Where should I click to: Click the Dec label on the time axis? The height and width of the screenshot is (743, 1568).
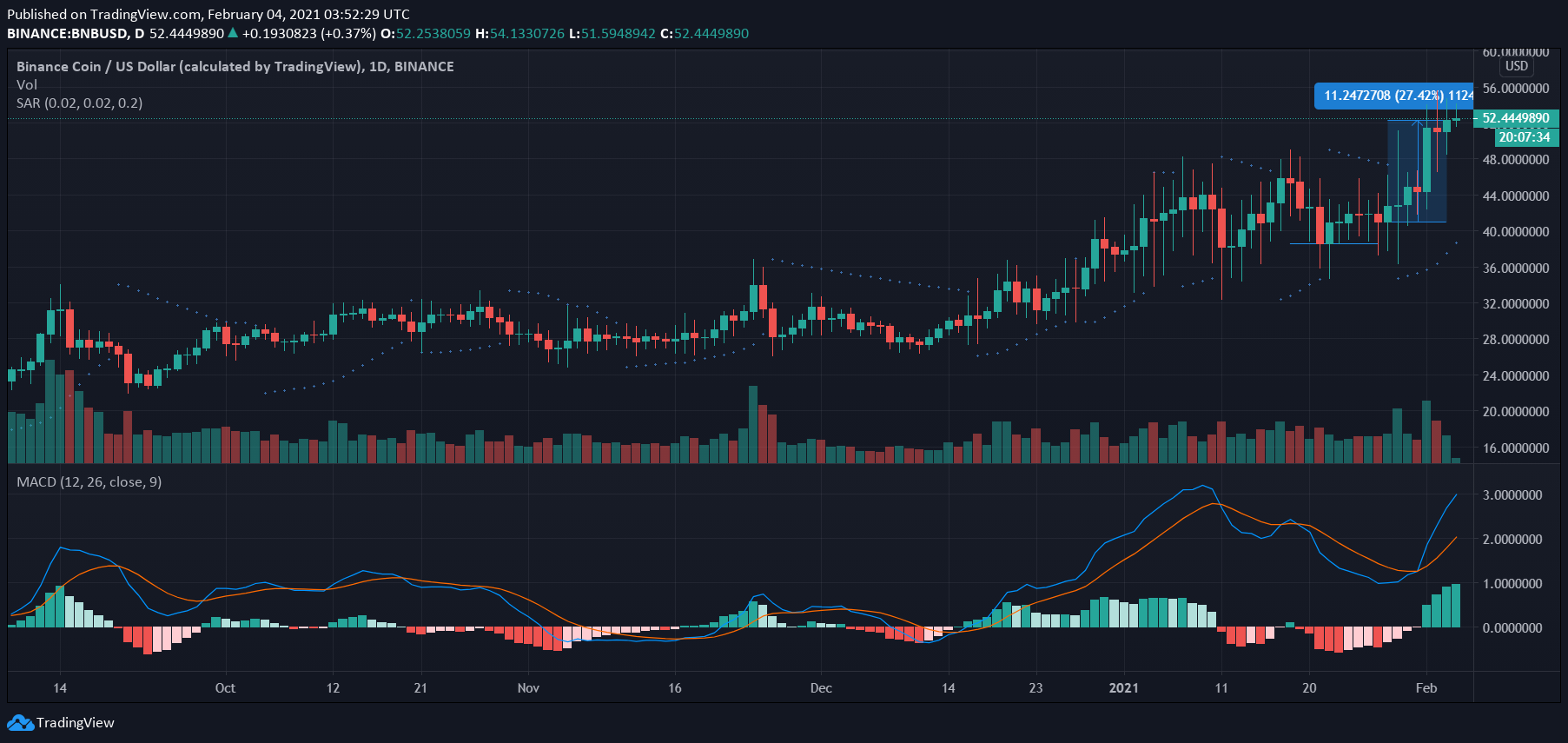[821, 688]
